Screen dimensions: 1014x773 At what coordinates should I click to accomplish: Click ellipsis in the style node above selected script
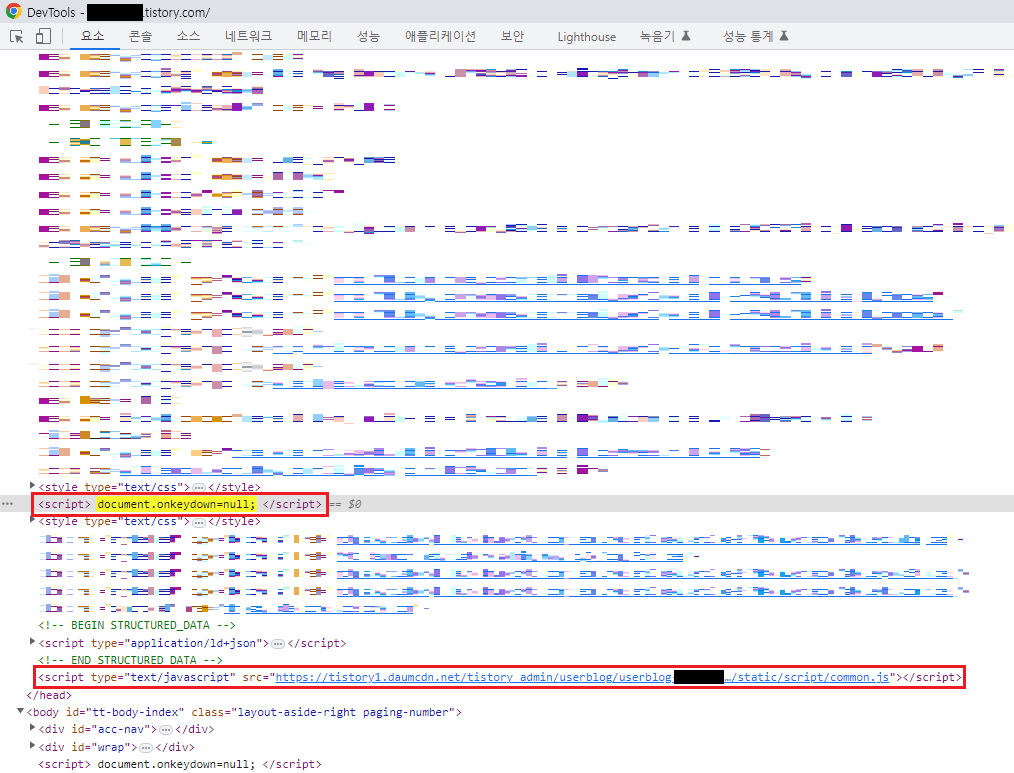[x=199, y=487]
